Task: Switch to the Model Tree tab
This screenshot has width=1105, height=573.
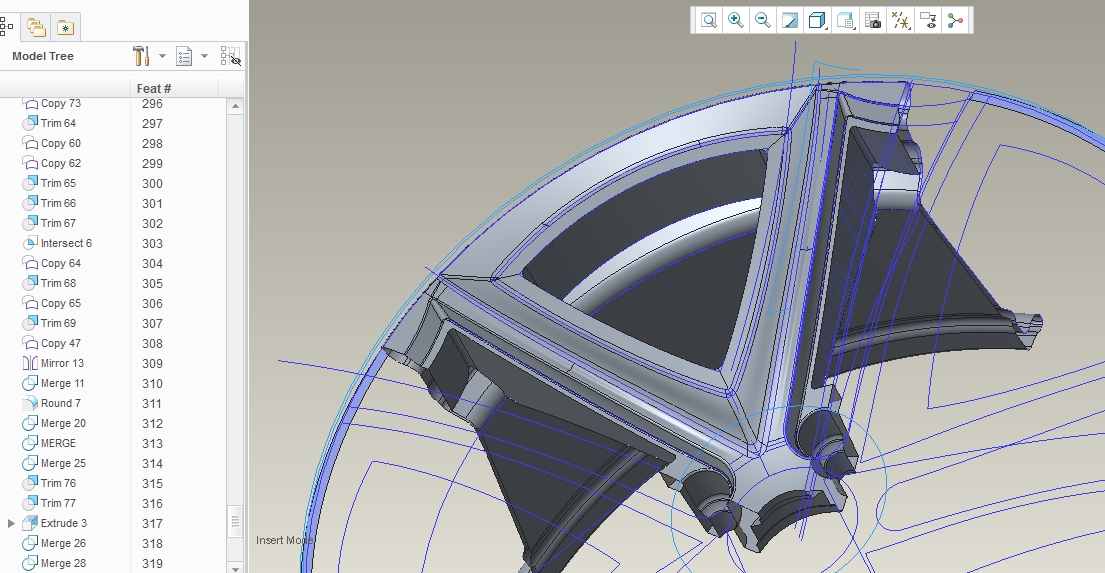Action: [x=6, y=27]
